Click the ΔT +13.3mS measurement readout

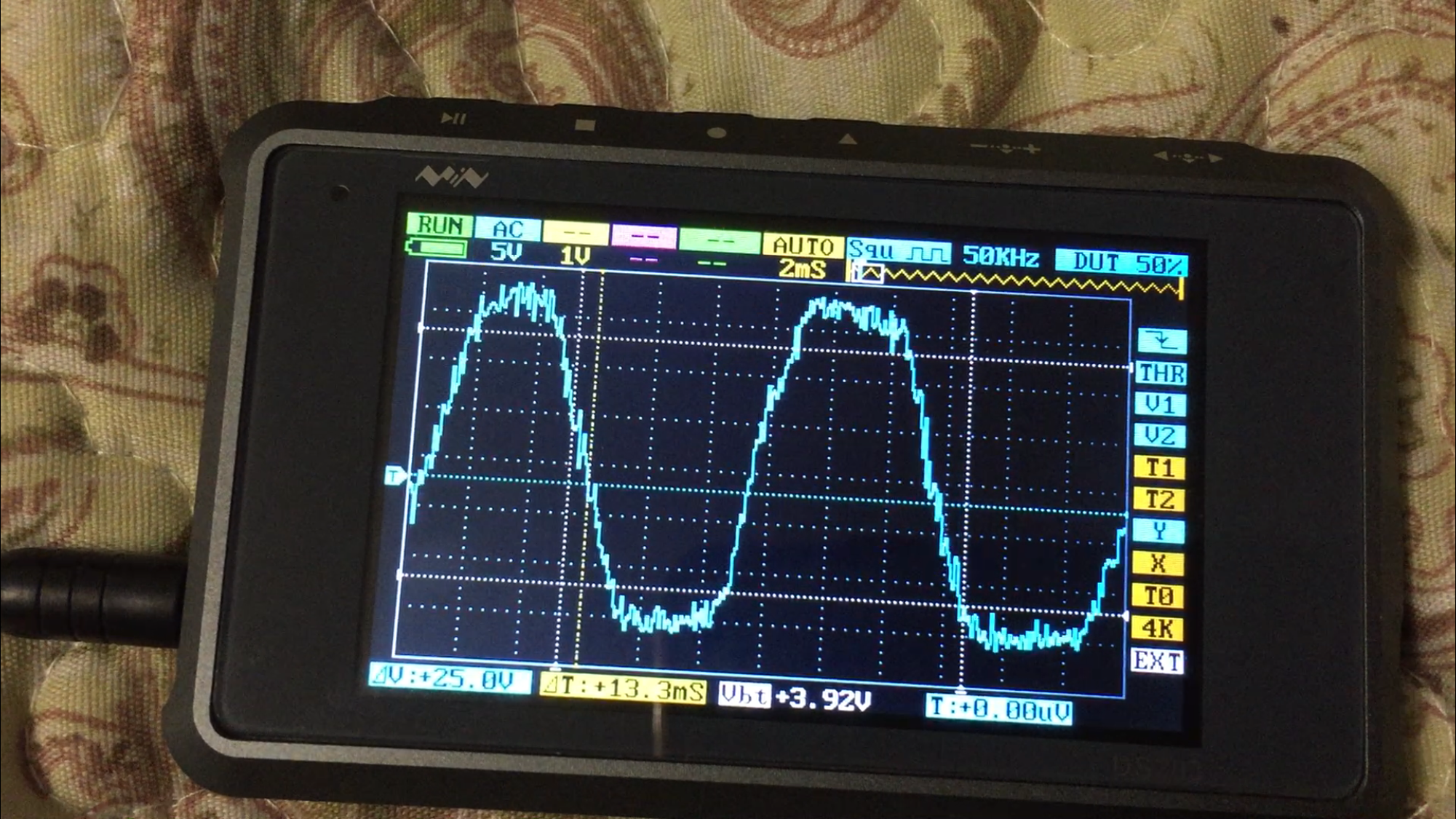623,688
